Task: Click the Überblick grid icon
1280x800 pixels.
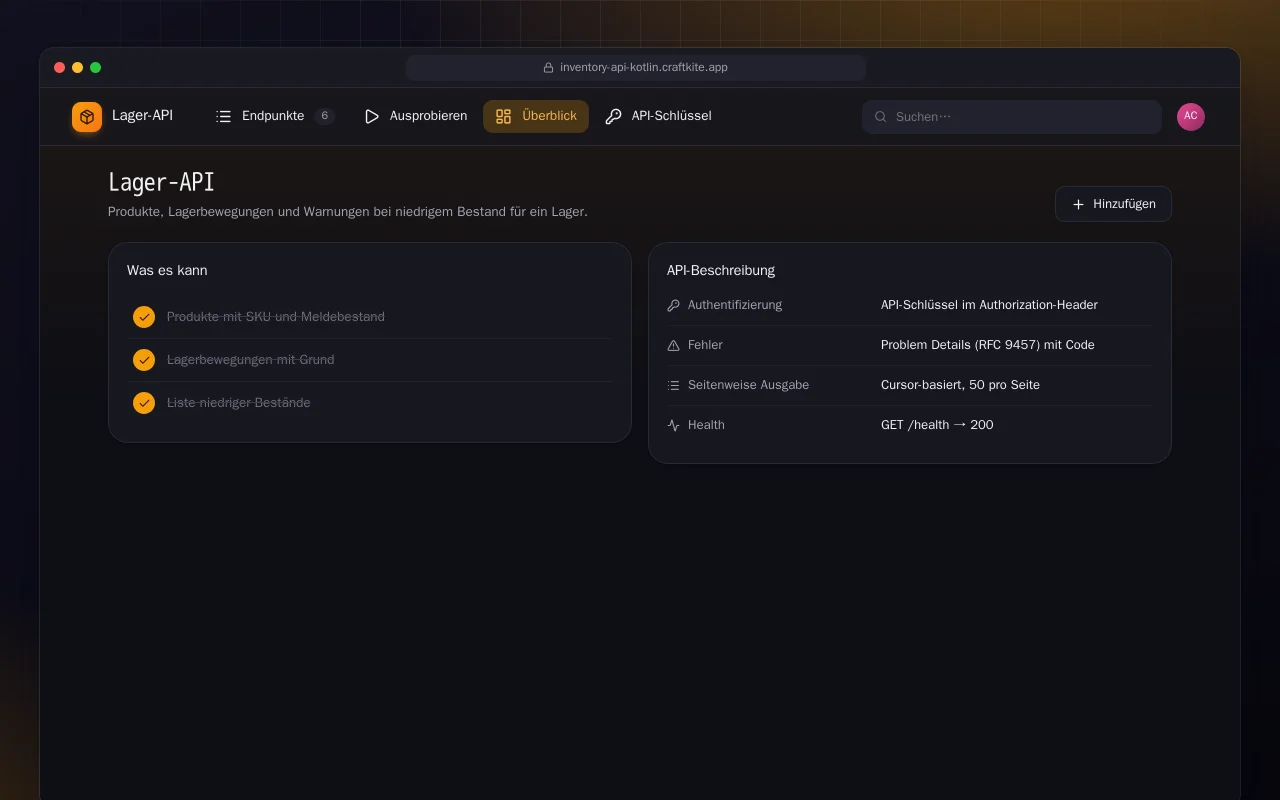Action: pyautogui.click(x=503, y=116)
